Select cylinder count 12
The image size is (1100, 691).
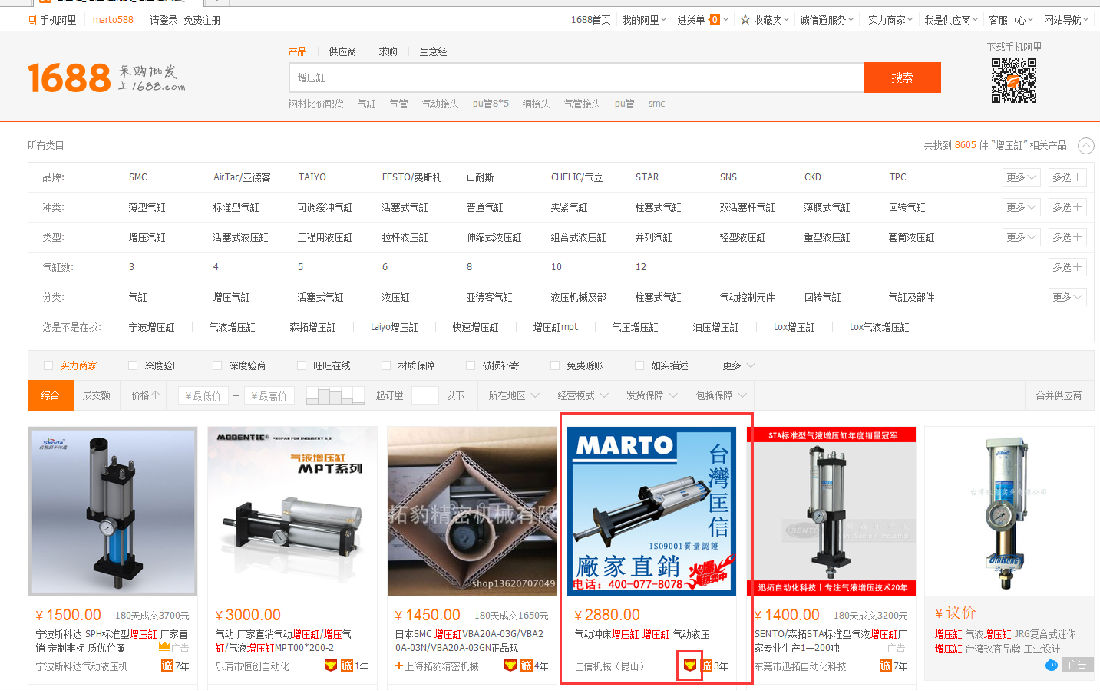640,267
